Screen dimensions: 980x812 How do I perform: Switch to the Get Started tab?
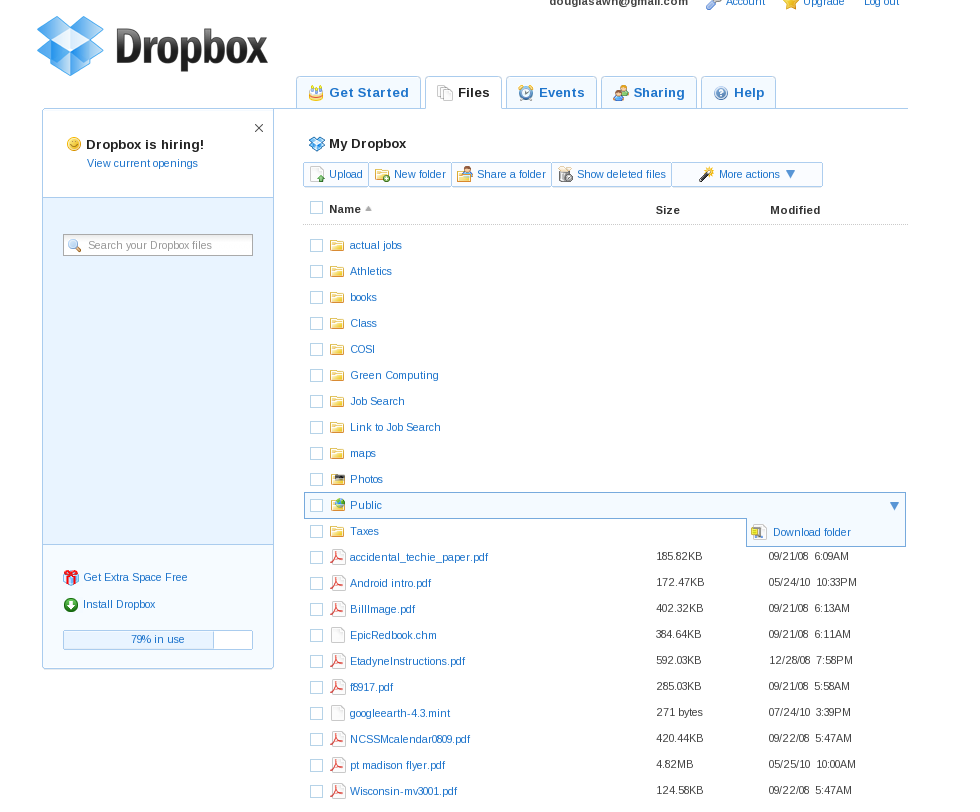click(358, 93)
